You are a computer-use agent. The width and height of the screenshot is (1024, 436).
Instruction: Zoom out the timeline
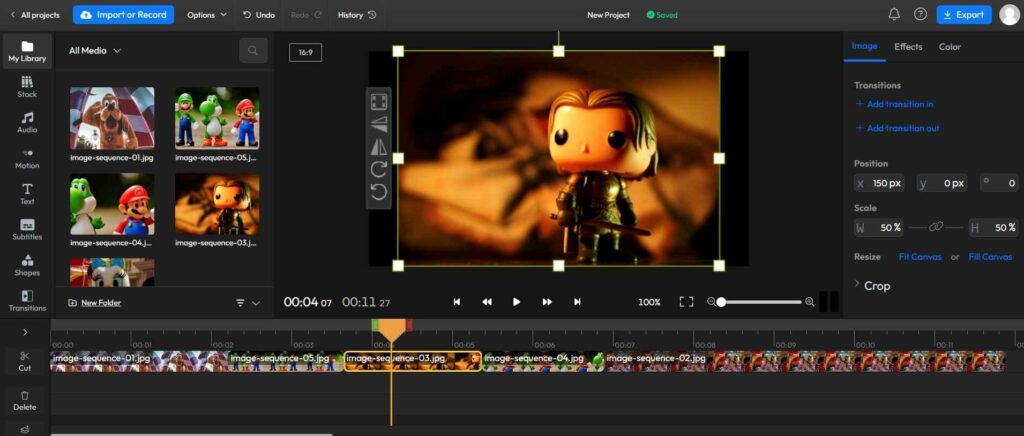711,302
